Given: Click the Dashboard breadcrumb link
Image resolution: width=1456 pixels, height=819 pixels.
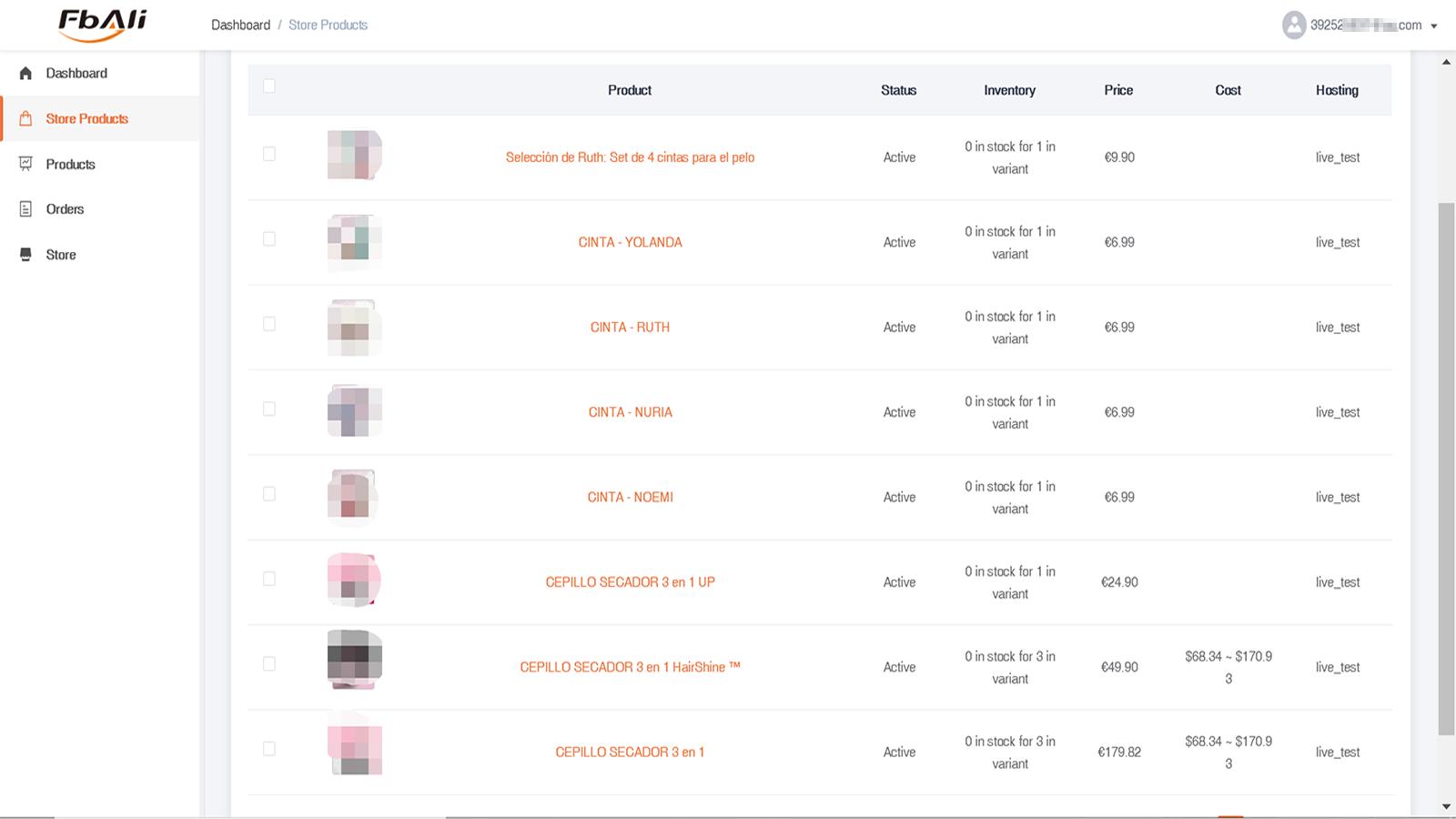Looking at the screenshot, I should 240,25.
